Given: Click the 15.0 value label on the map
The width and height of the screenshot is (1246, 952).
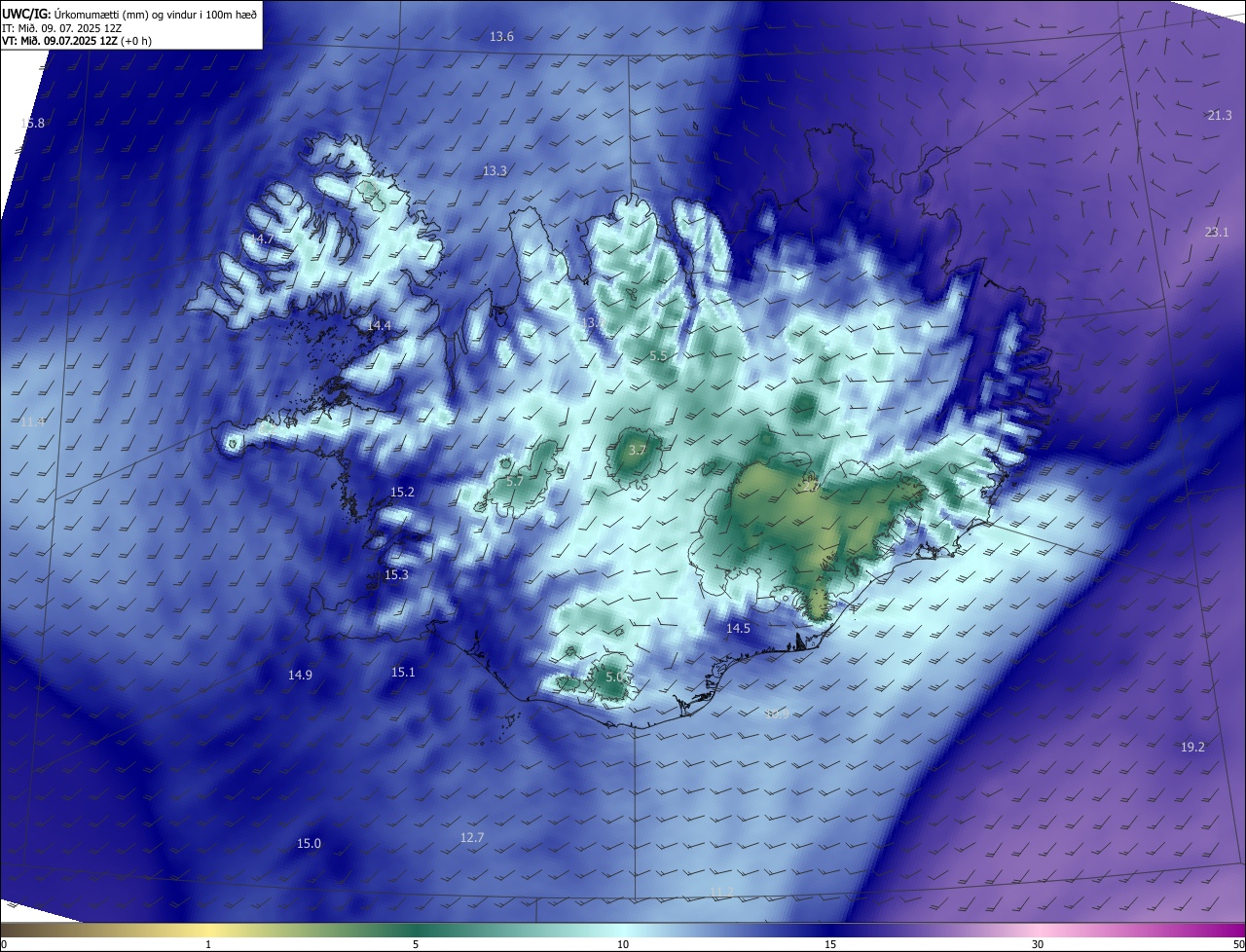Looking at the screenshot, I should [x=309, y=844].
